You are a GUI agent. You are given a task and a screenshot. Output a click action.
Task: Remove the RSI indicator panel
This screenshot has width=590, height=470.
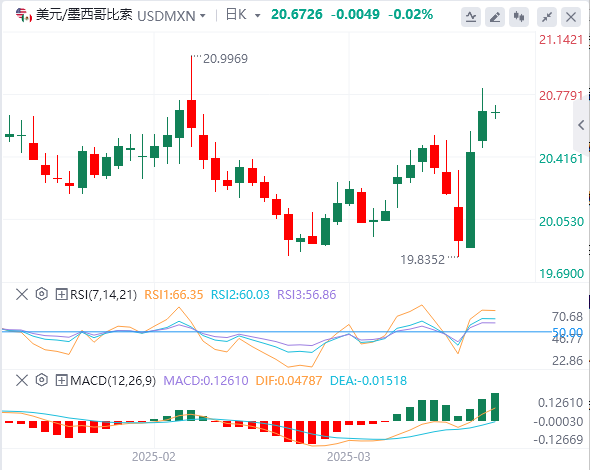coord(22,294)
